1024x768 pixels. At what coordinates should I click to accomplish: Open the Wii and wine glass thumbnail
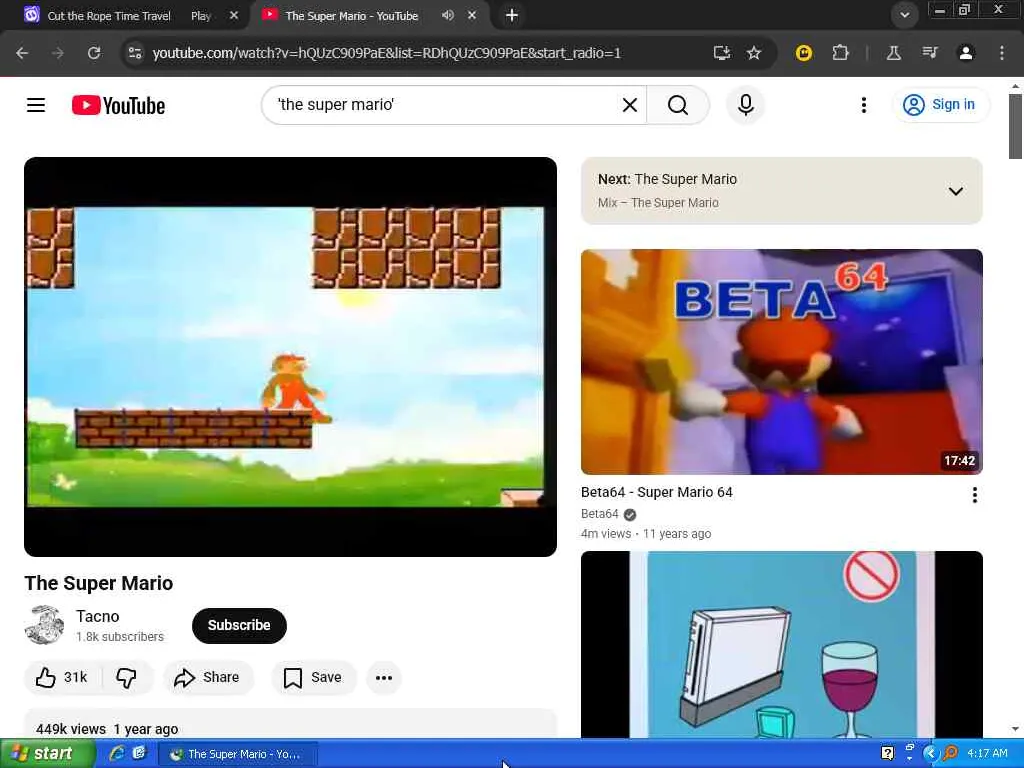781,645
